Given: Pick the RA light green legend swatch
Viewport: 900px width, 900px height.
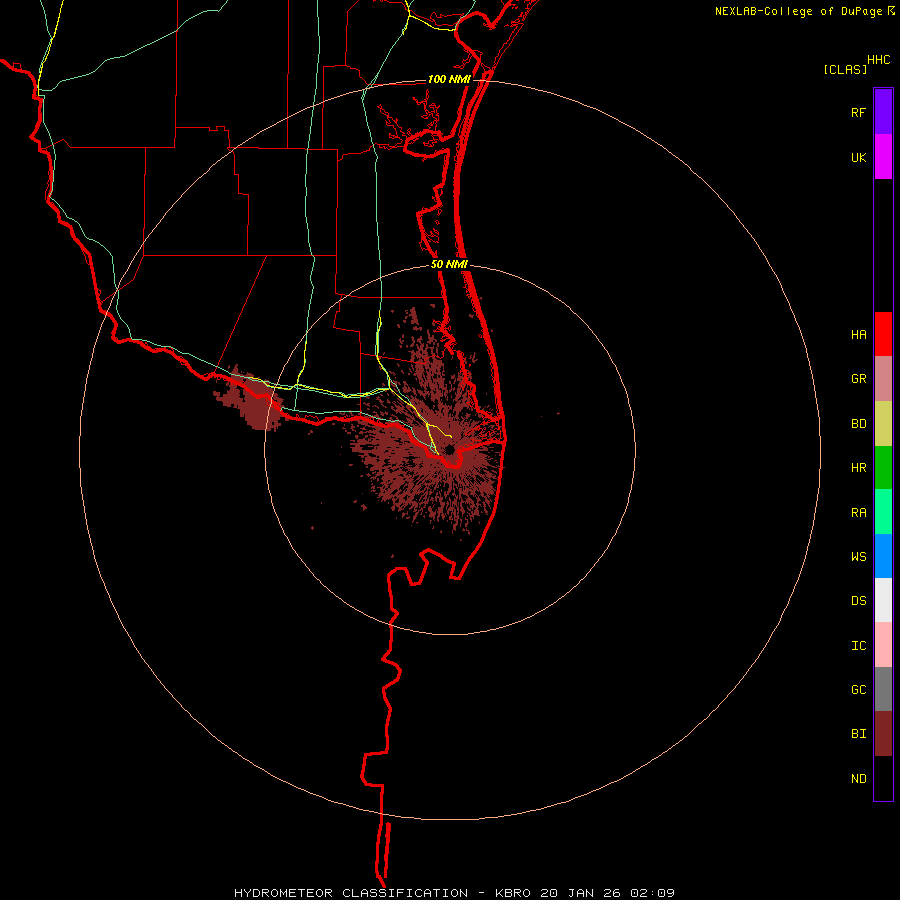Looking at the screenshot, I should [x=883, y=512].
